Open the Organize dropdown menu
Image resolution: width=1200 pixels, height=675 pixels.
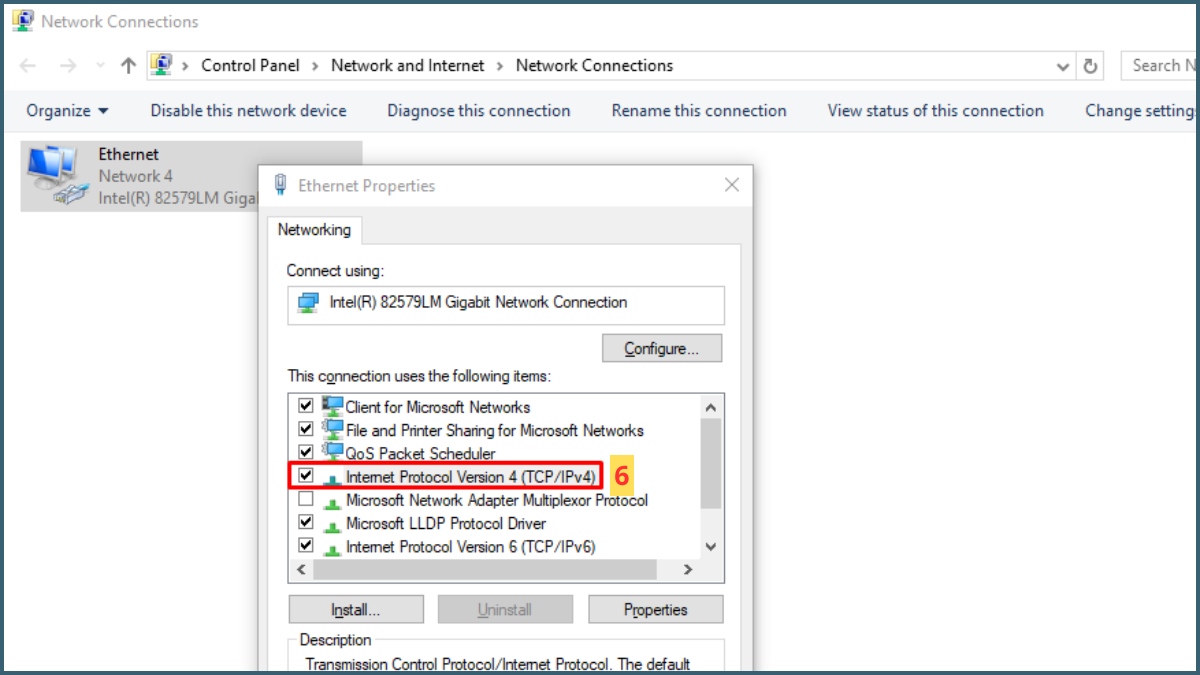66,110
